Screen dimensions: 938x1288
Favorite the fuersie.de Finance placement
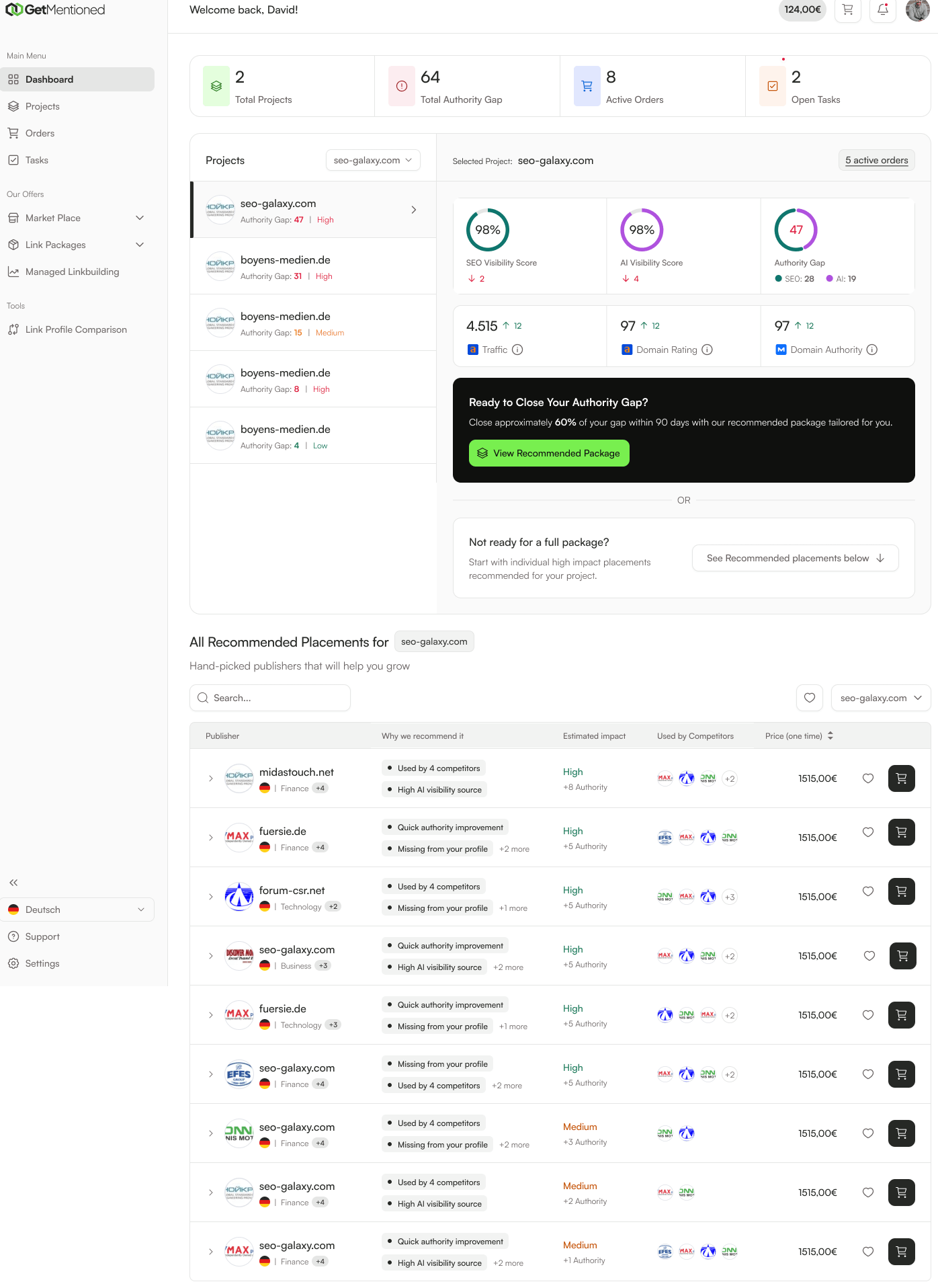point(868,832)
